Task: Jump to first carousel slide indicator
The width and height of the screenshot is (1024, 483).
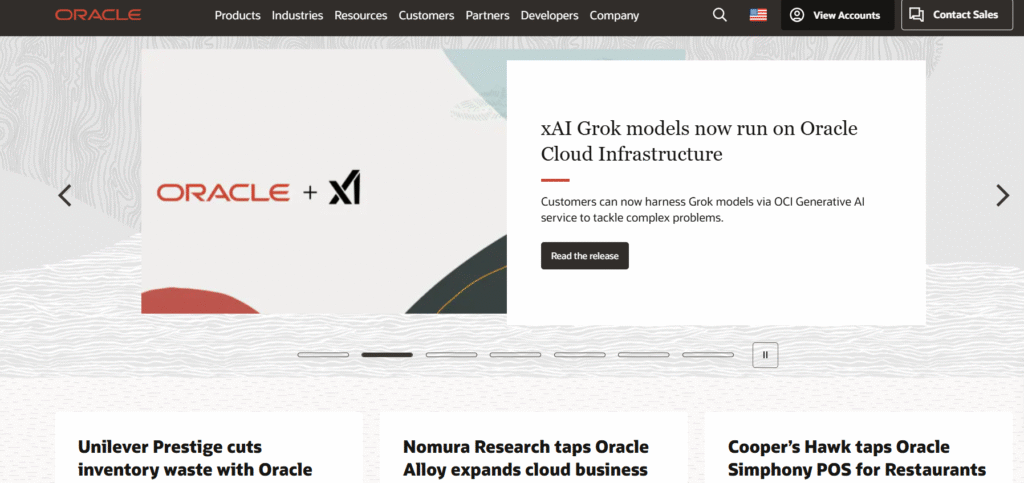Action: pyautogui.click(x=323, y=355)
